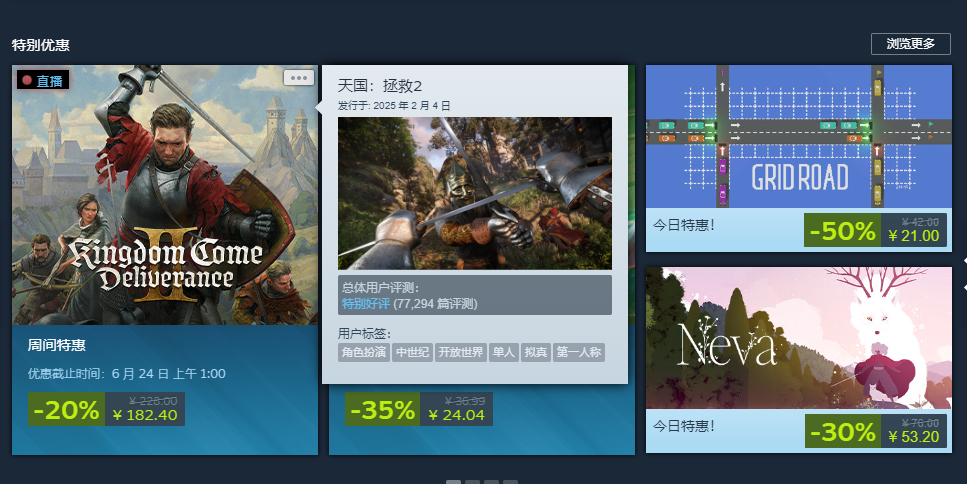967x484 pixels.
Task: Click the Kingdom Come Deliverance II cover art
Action: (x=165, y=195)
